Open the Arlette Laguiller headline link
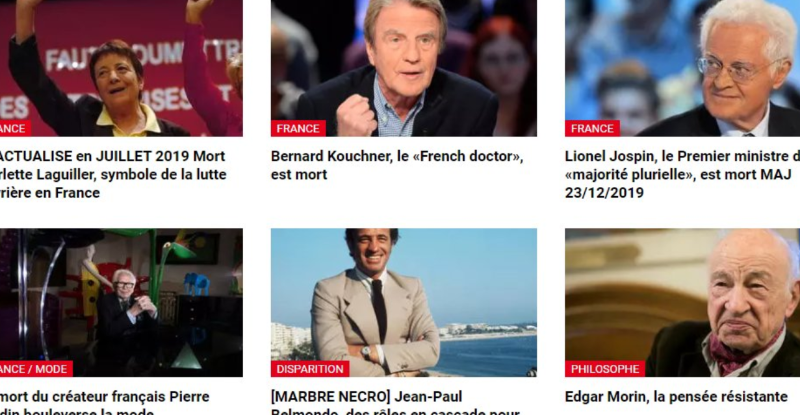 113,174
